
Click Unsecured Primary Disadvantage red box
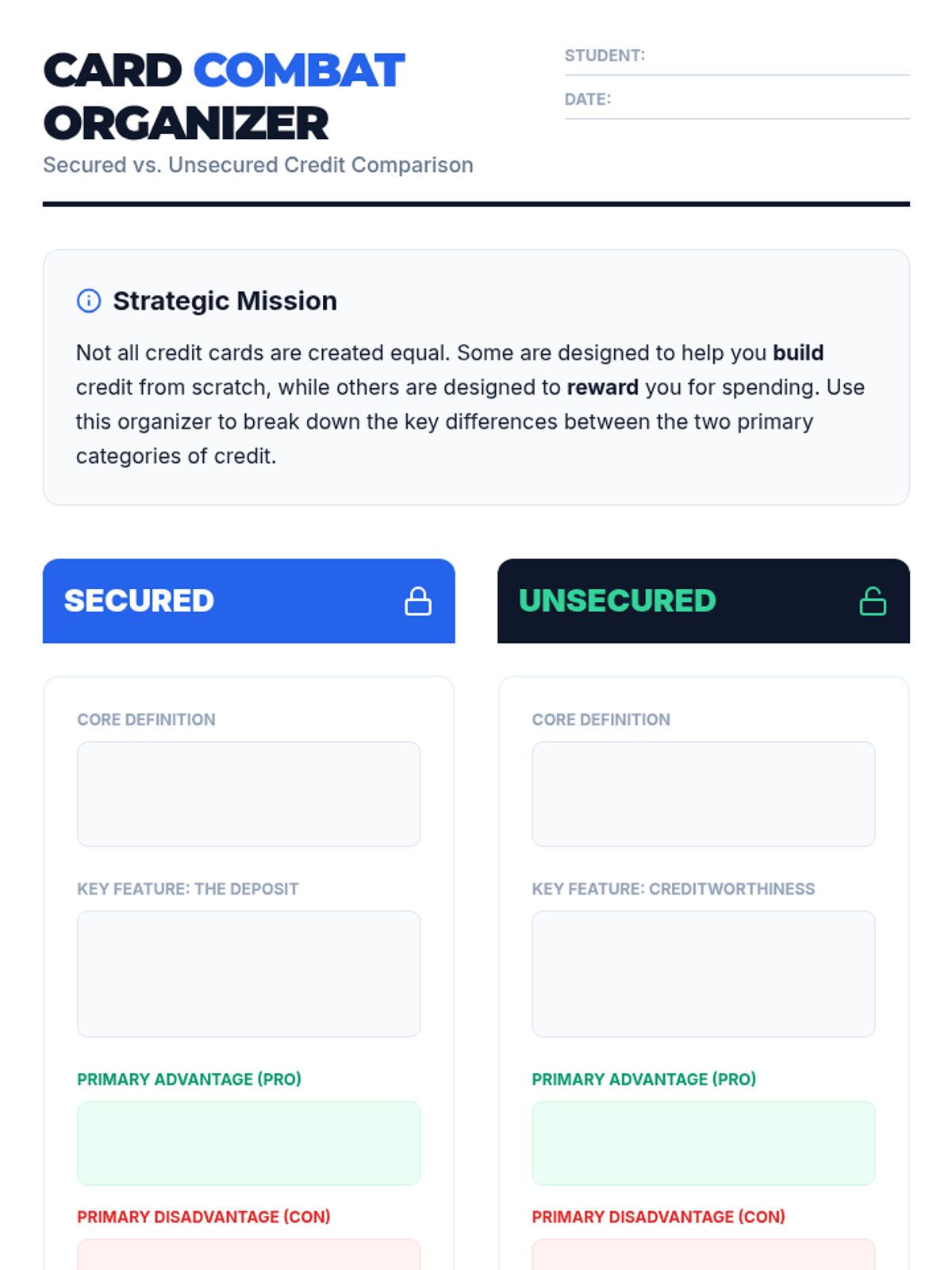point(703,1256)
